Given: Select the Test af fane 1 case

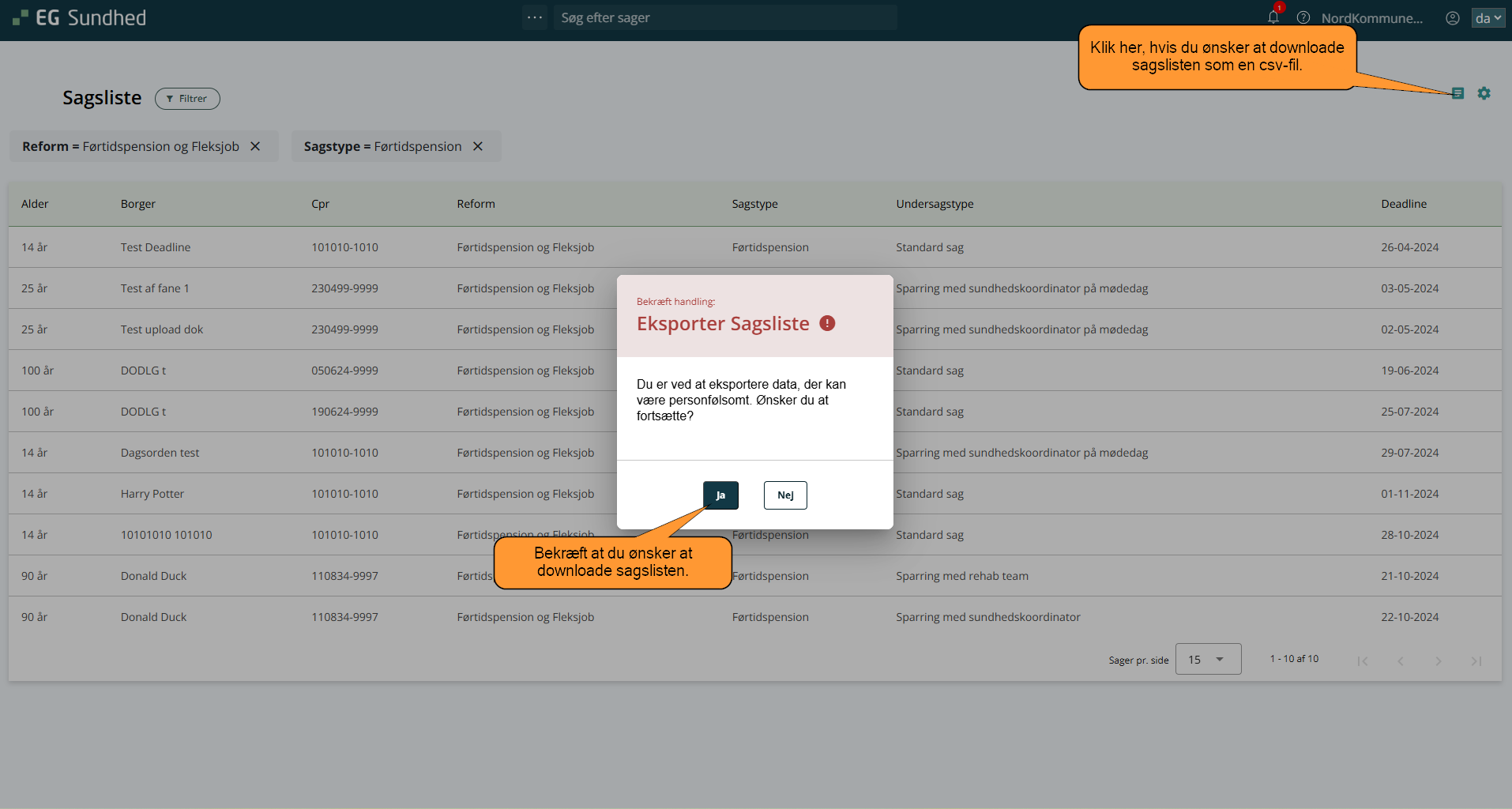Looking at the screenshot, I should (155, 288).
